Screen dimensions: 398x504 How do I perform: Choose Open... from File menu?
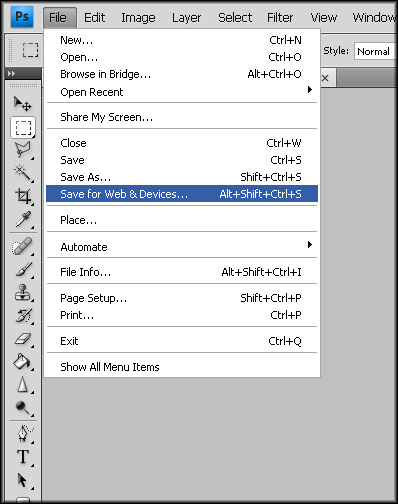tap(182, 57)
